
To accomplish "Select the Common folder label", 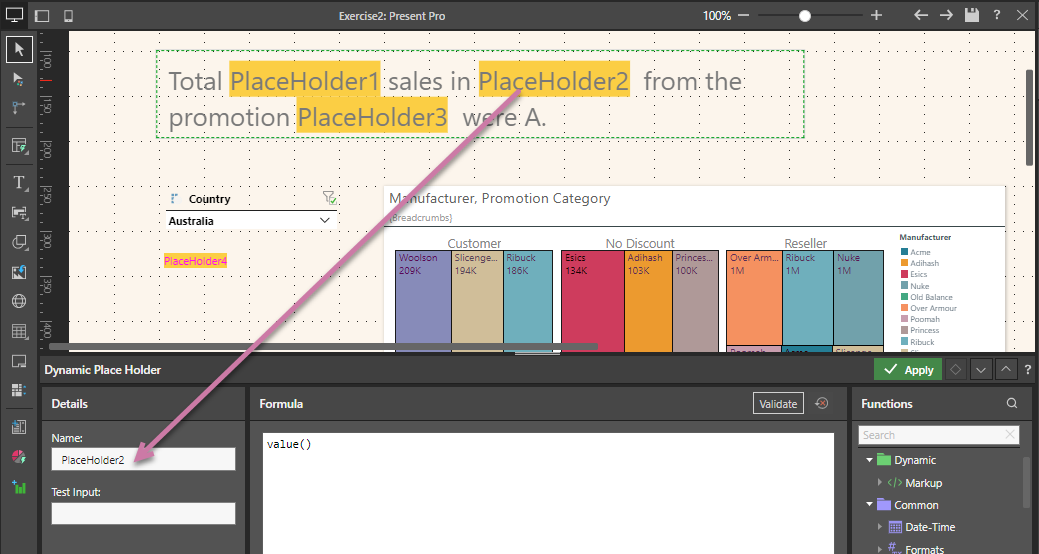I will [x=916, y=505].
